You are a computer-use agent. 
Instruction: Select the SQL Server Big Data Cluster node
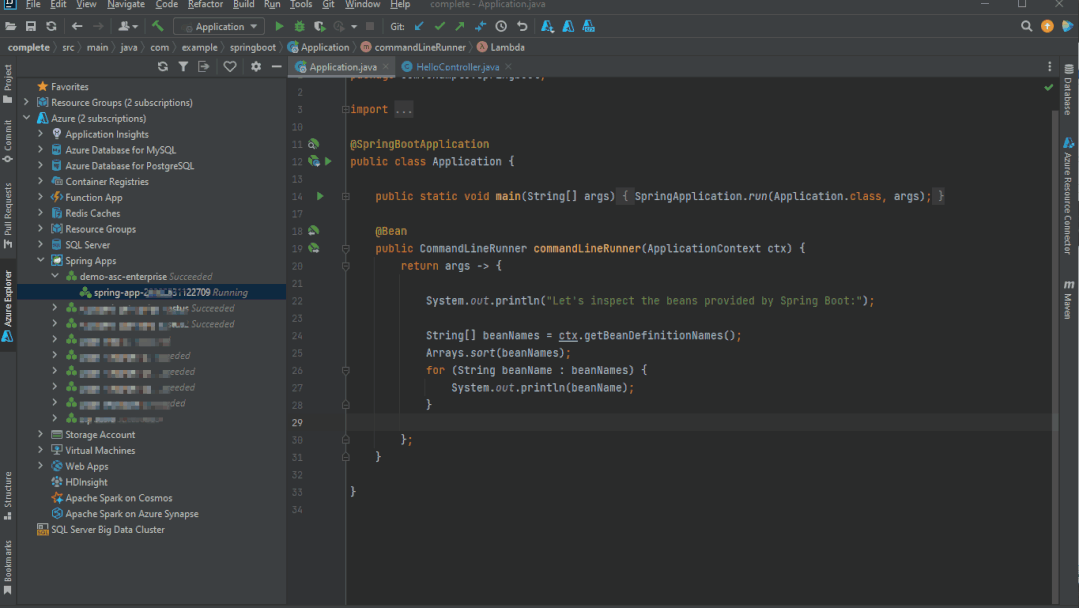[x=108, y=529]
